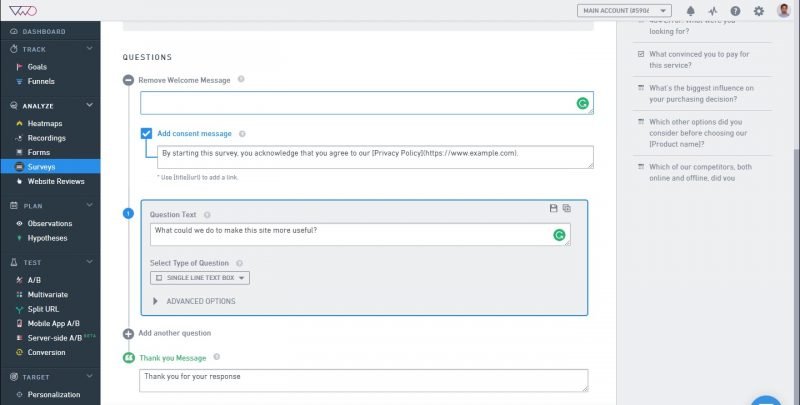The width and height of the screenshot is (800, 405).
Task: Click the Remove Welcome Message minus icon
Action: 128,80
